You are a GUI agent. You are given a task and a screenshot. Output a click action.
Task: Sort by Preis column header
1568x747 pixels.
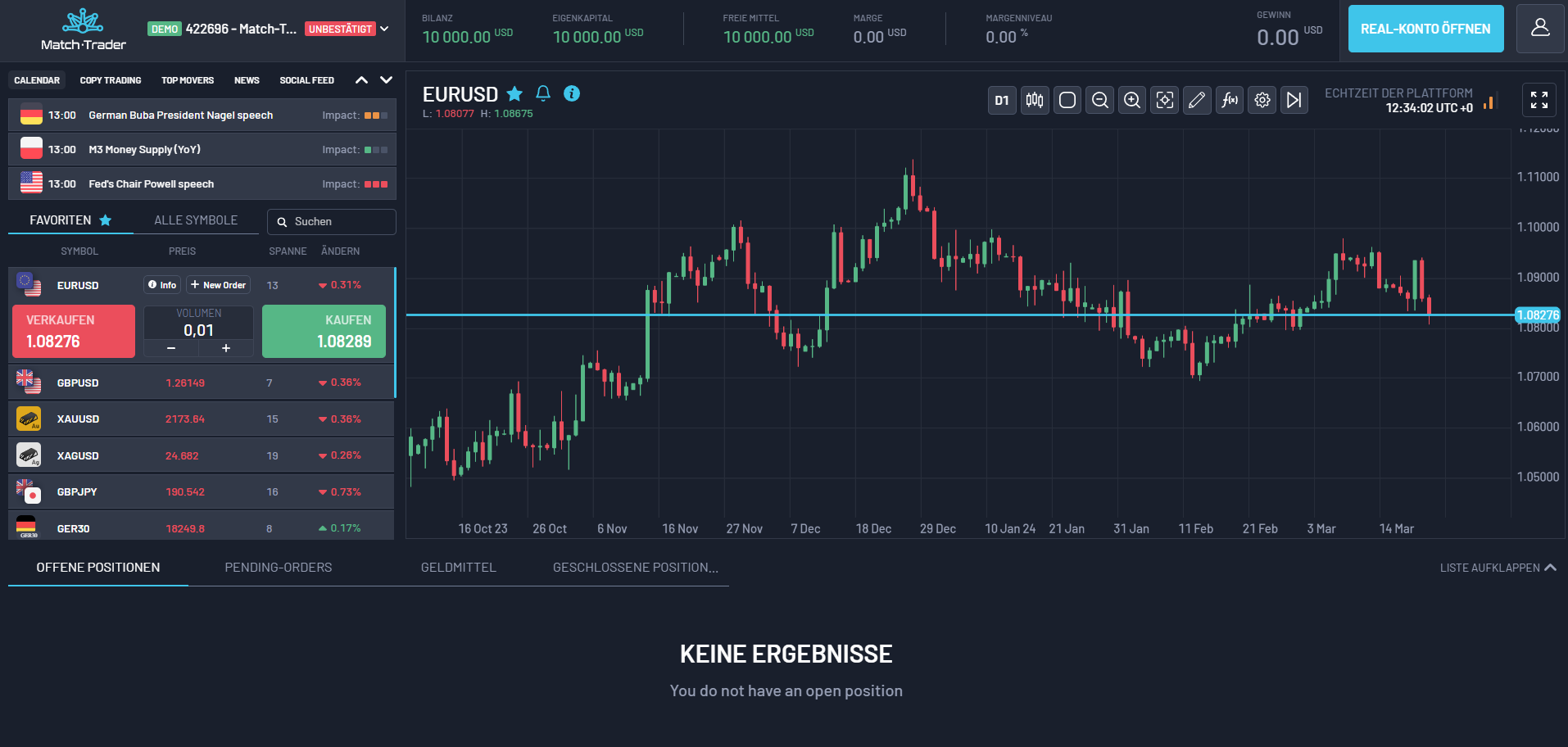[182, 251]
